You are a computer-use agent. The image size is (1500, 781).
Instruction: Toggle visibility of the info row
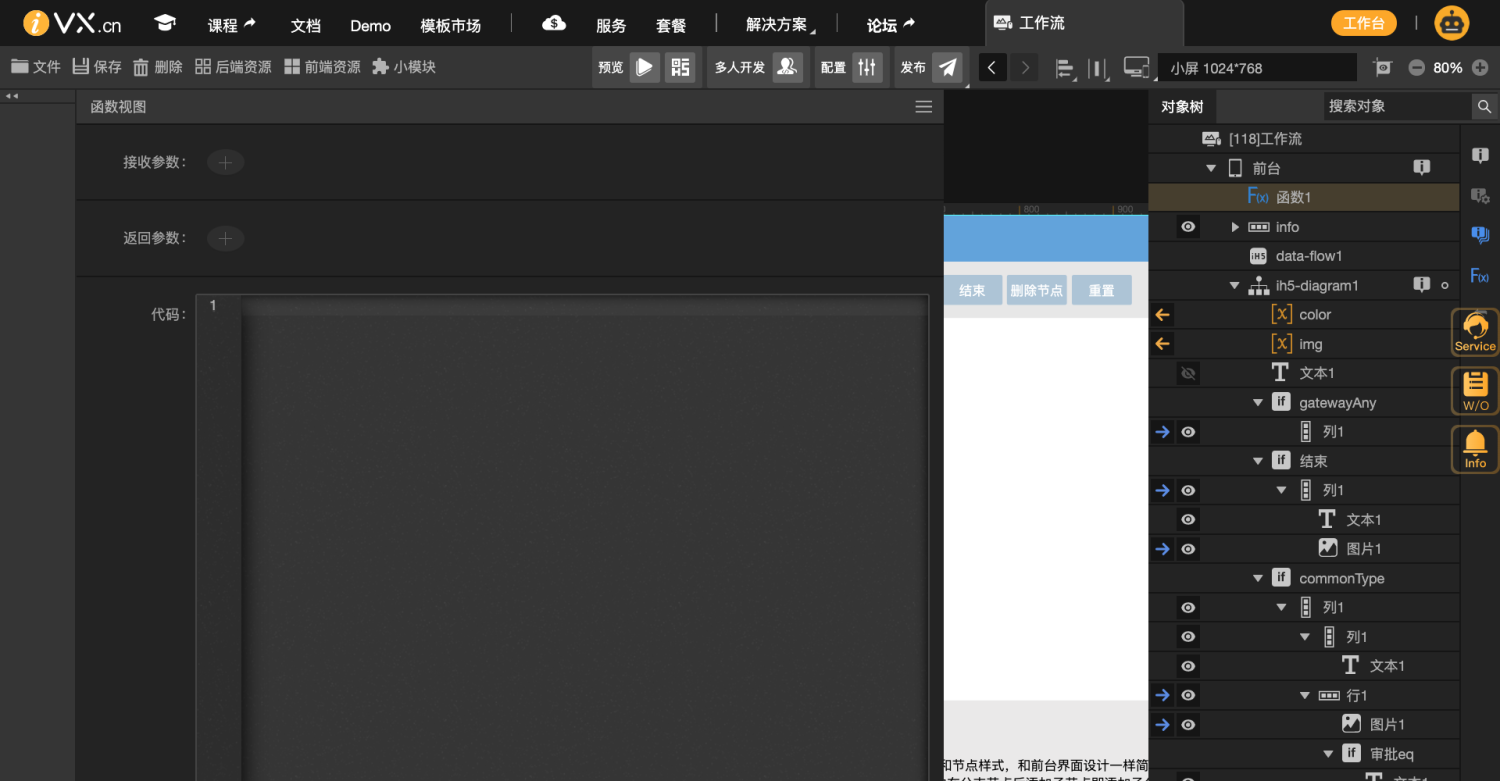(1188, 227)
